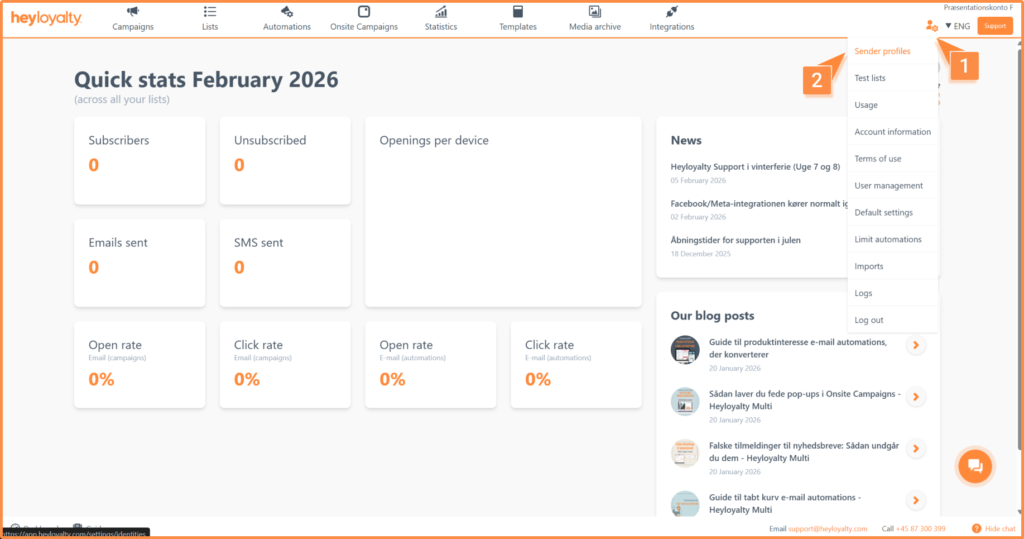Open news item about Facebook/Meta-integrationen
1024x539 pixels.
[757, 203]
